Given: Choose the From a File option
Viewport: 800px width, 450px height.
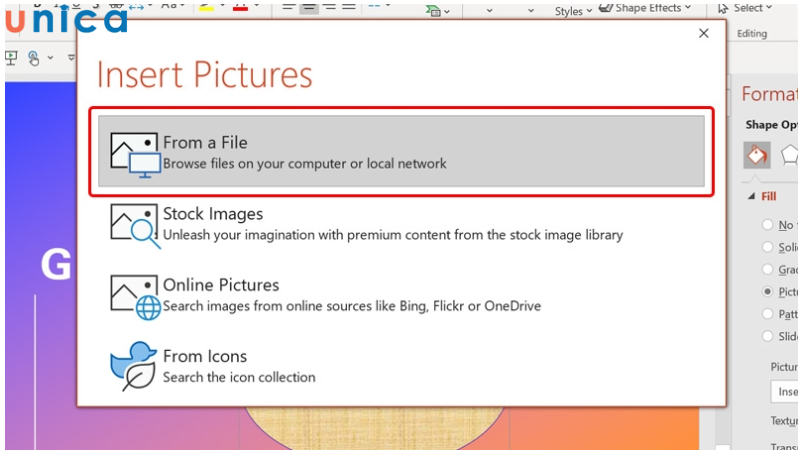Looking at the screenshot, I should click(401, 151).
